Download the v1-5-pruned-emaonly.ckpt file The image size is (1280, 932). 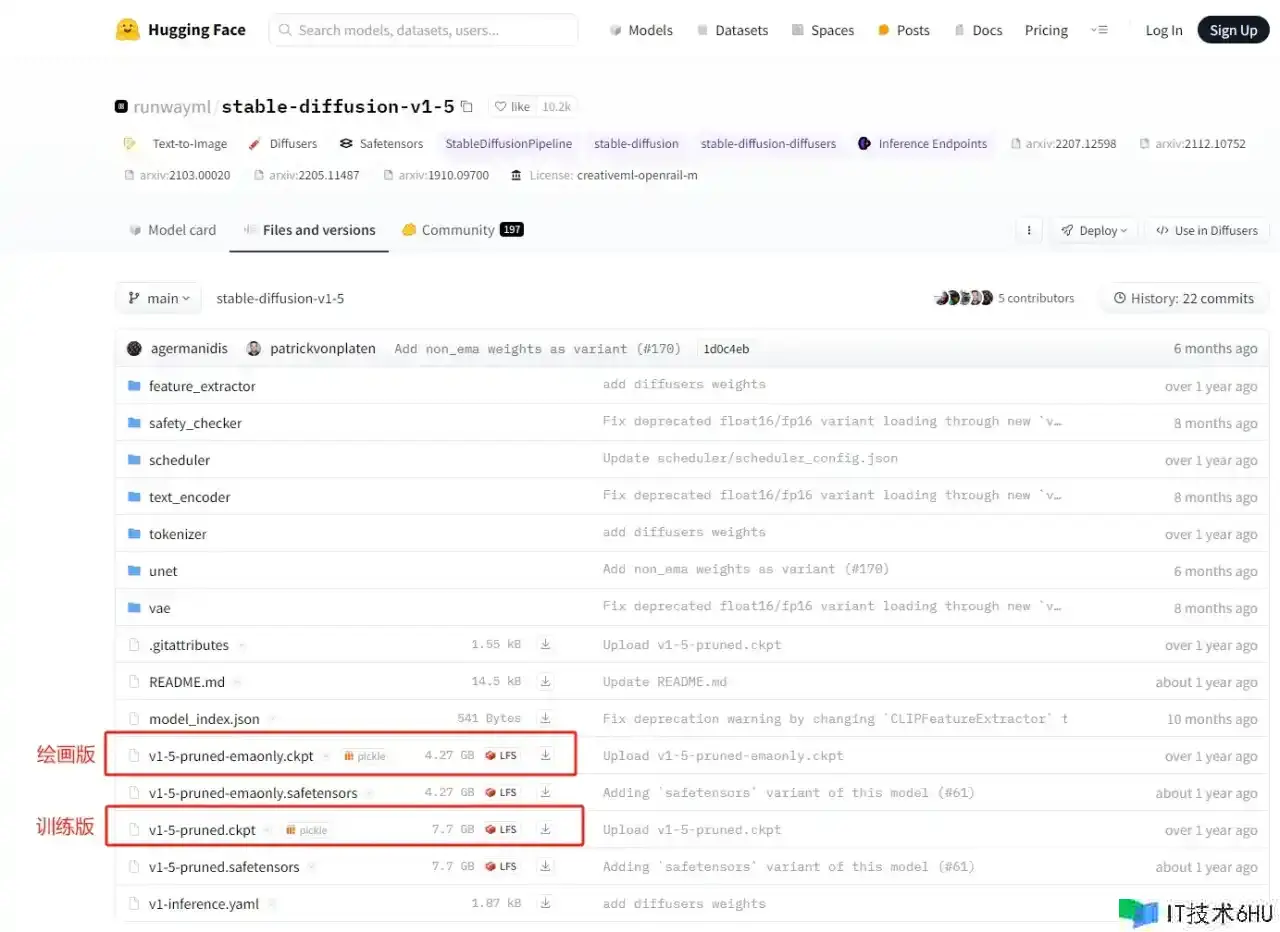[545, 755]
